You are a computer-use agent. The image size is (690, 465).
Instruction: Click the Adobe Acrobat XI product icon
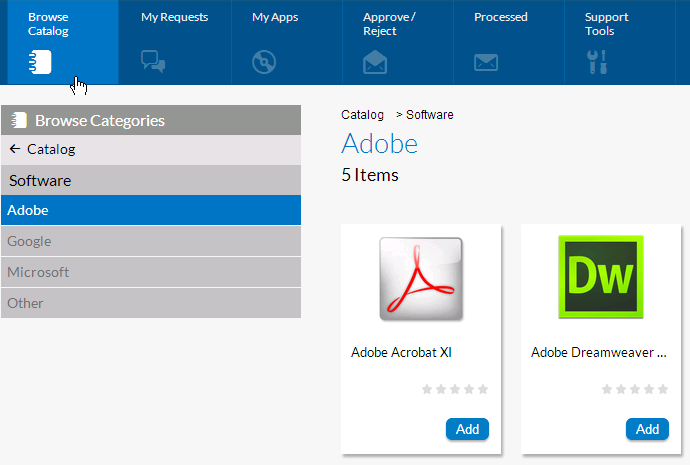click(x=421, y=278)
